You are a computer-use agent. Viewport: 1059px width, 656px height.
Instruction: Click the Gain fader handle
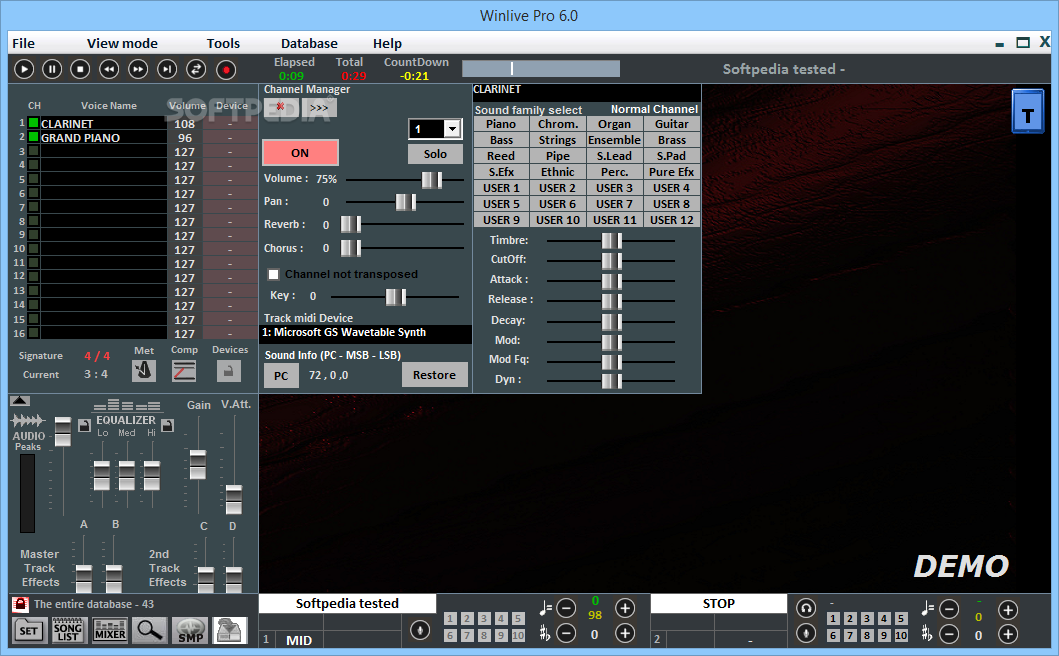click(198, 465)
